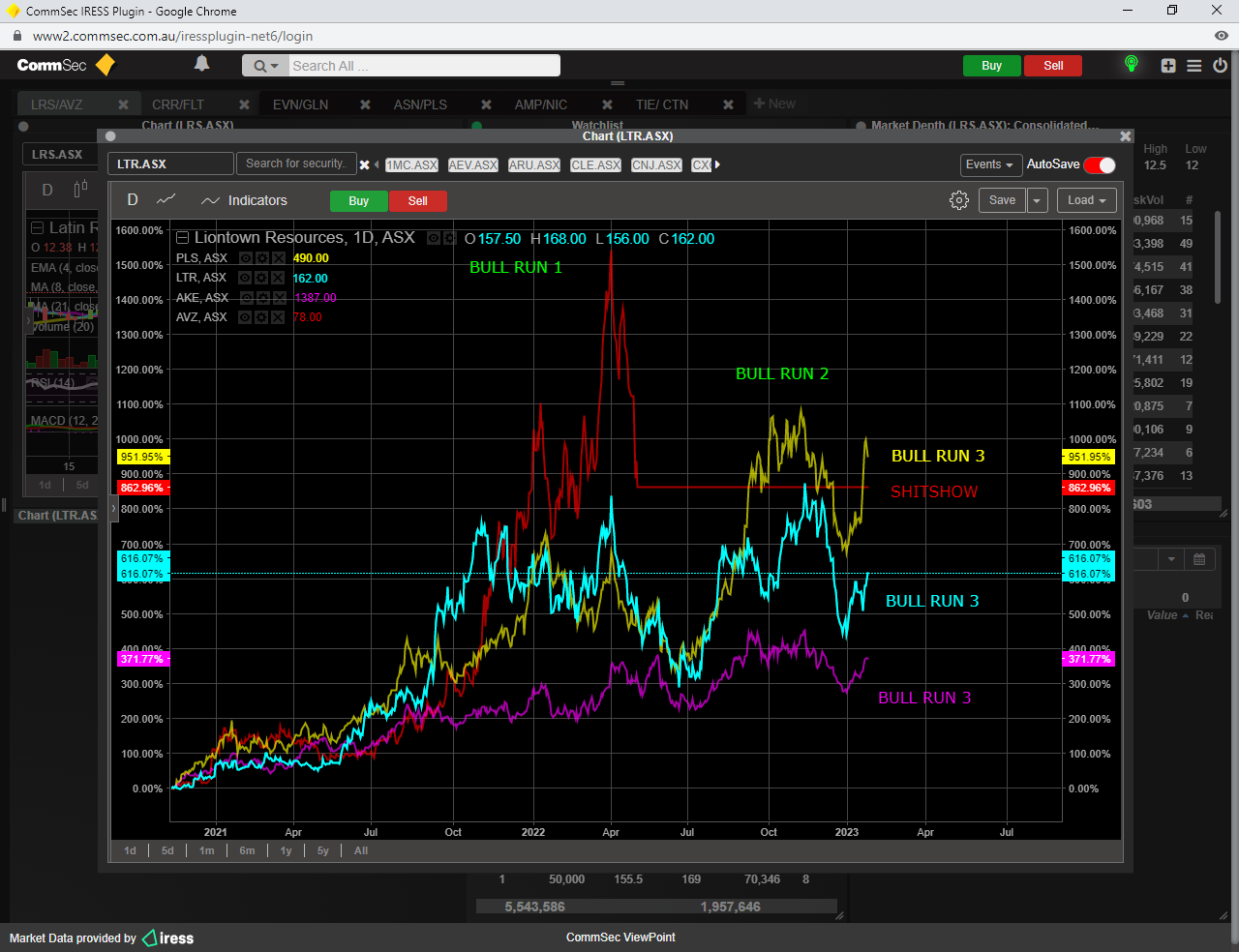
Task: Click the chart toolbar Buy button
Action: click(x=359, y=201)
